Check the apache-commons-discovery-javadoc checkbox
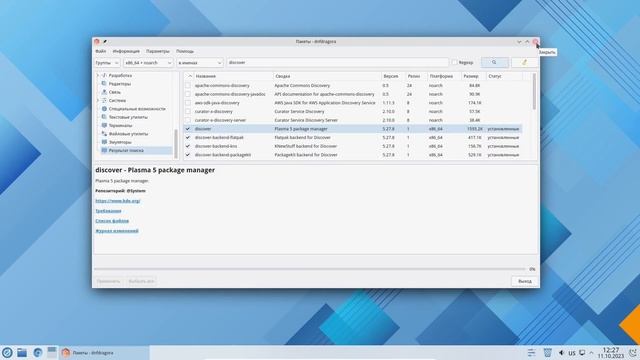 (188, 94)
